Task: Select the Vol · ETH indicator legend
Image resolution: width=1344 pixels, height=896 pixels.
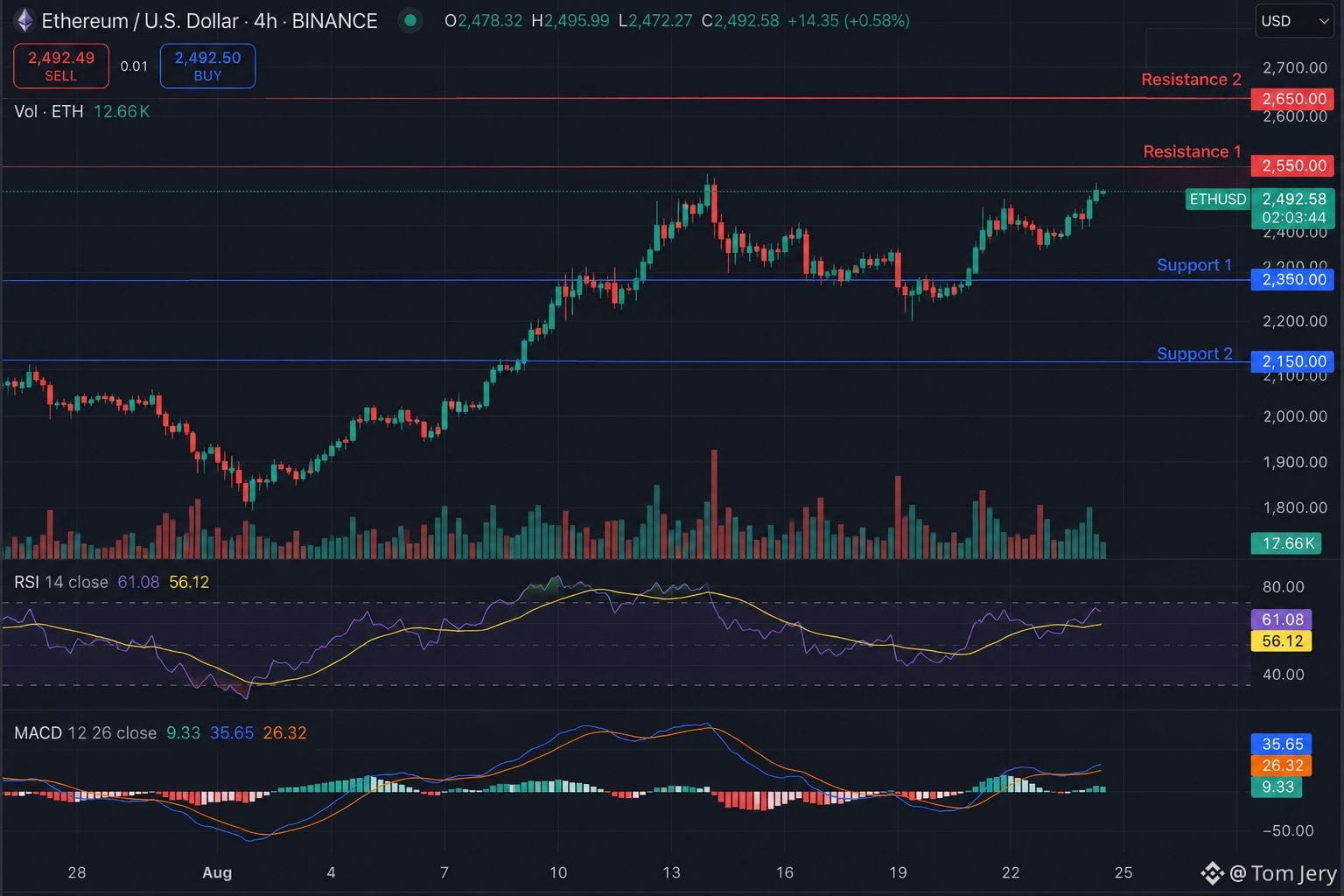Action: pyautogui.click(x=49, y=111)
